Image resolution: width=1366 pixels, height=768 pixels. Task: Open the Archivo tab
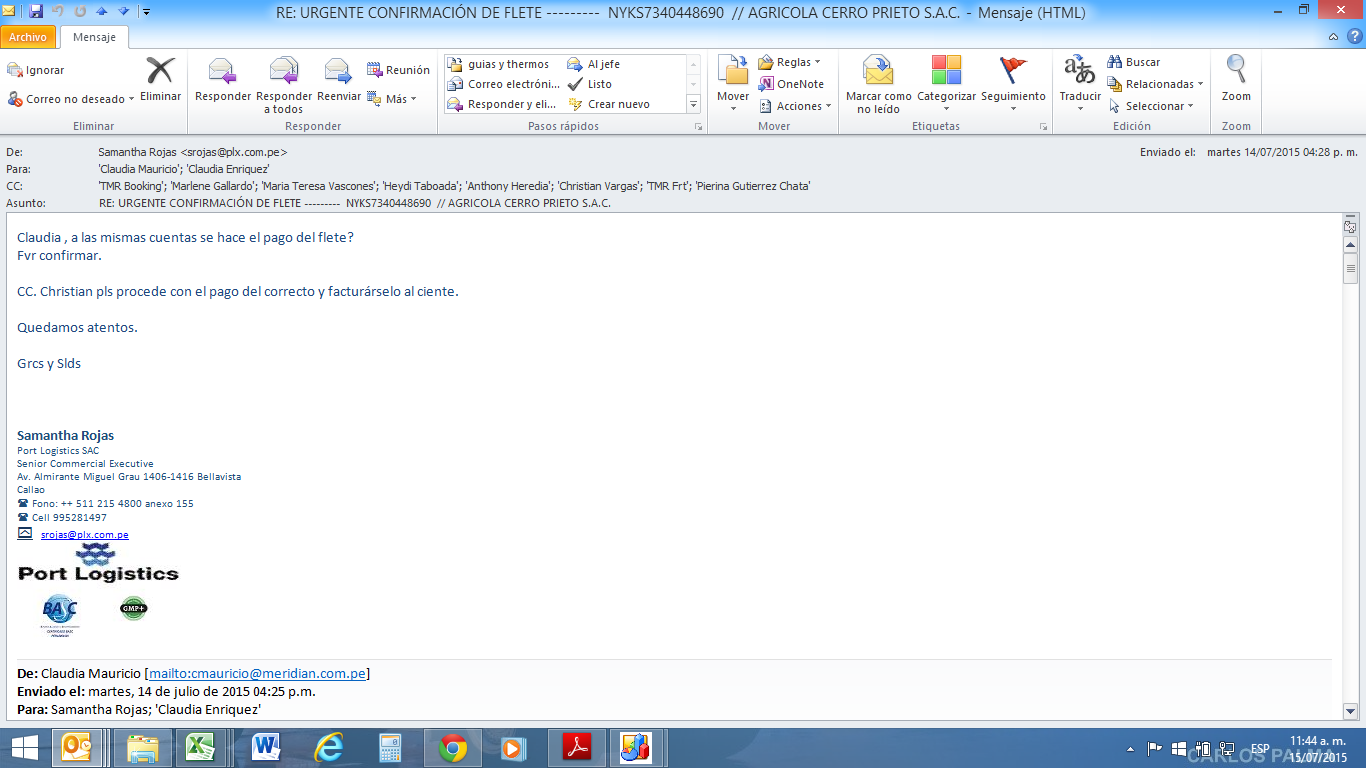(x=28, y=37)
